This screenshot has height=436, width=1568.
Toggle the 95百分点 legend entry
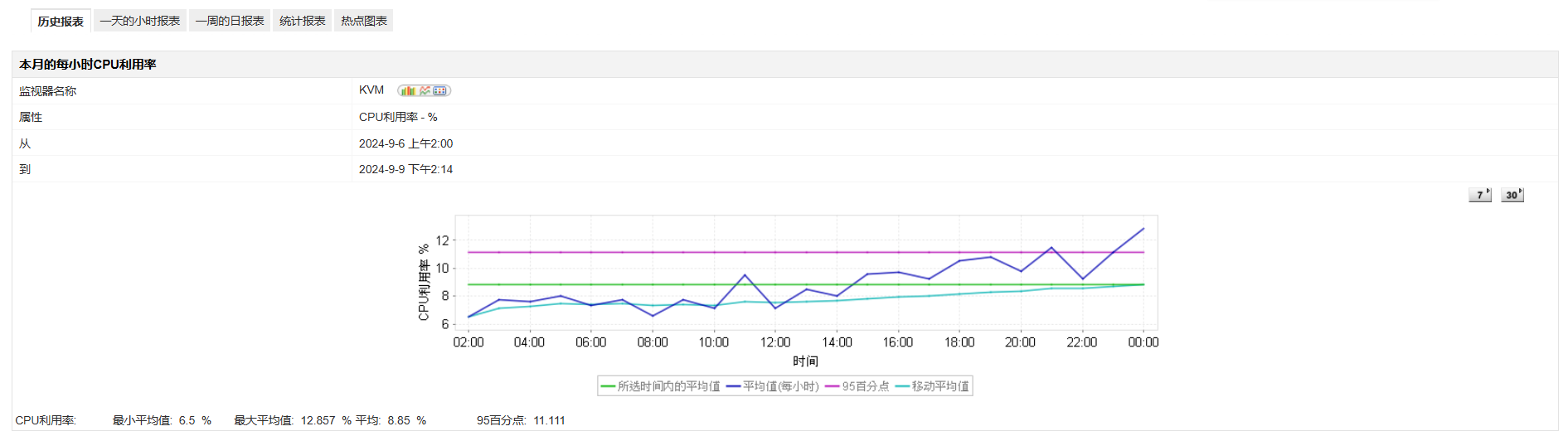pyautogui.click(x=857, y=386)
